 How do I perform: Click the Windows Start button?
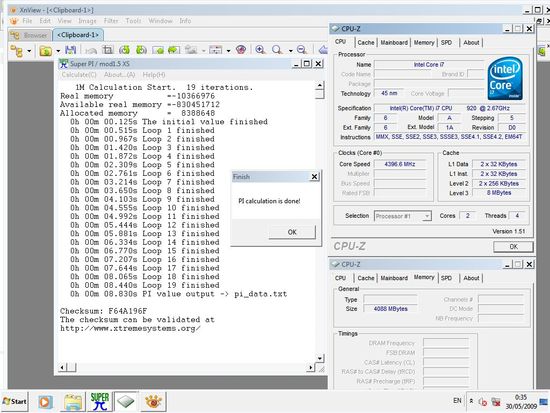pos(14,401)
